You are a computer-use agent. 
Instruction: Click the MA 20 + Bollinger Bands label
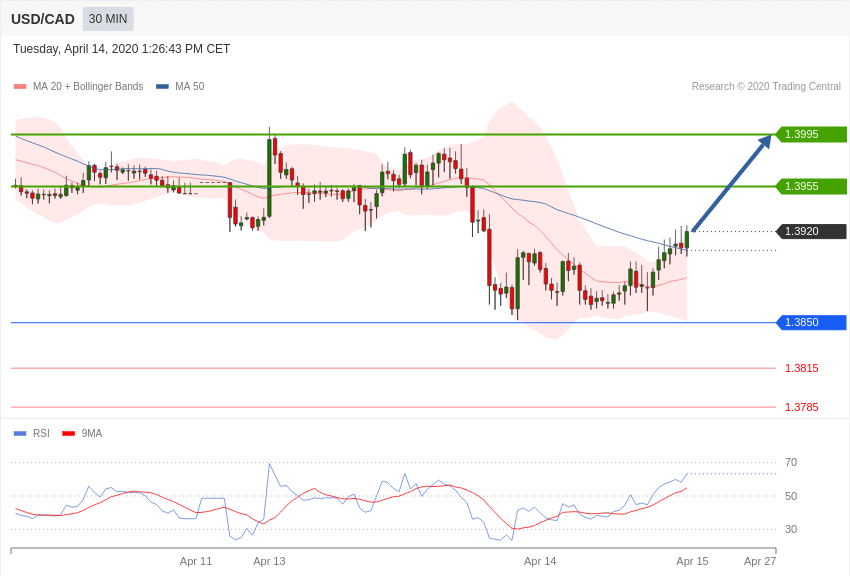coord(88,86)
